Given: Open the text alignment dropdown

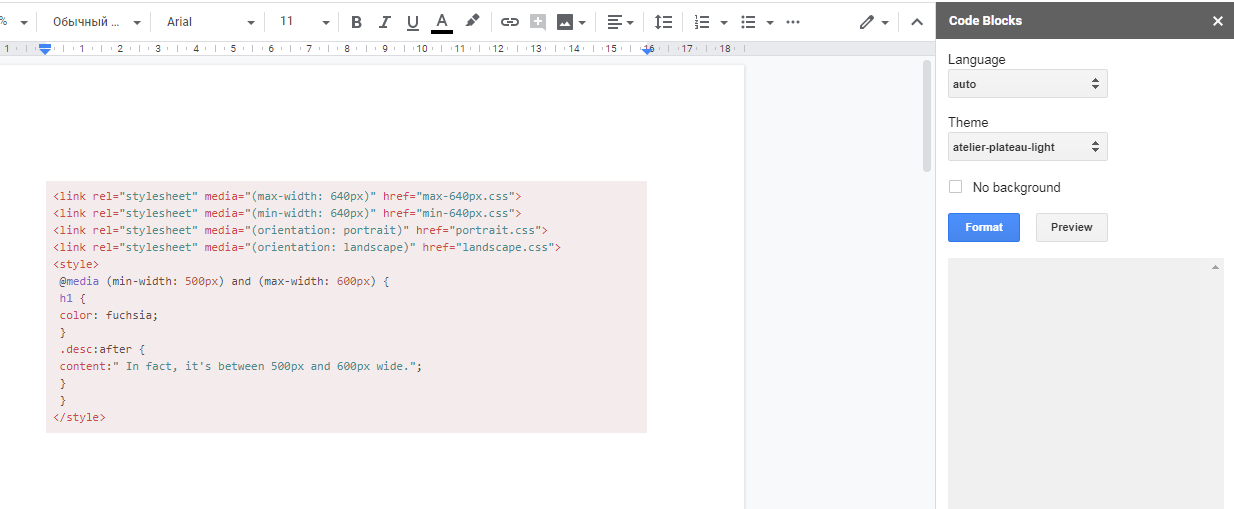Looking at the screenshot, I should [621, 22].
